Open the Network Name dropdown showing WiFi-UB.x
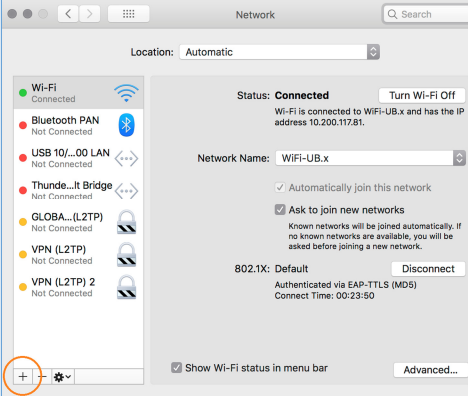Screen dimensions: 468x396 click(x=370, y=158)
